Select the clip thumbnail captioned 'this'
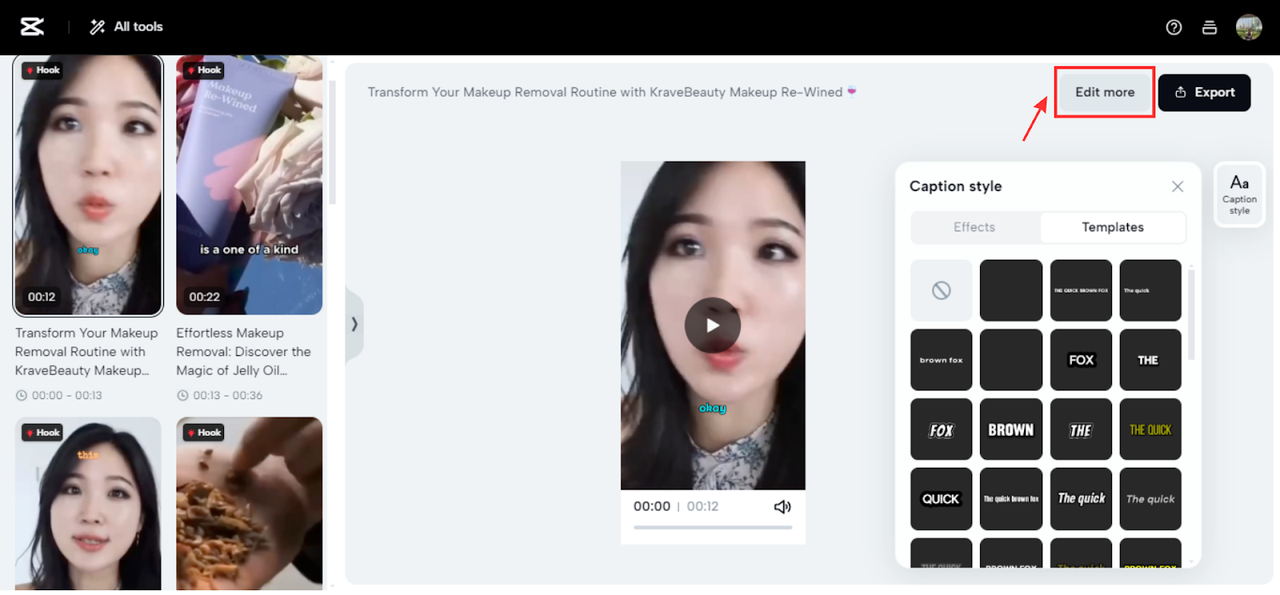This screenshot has width=1280, height=595. point(88,503)
